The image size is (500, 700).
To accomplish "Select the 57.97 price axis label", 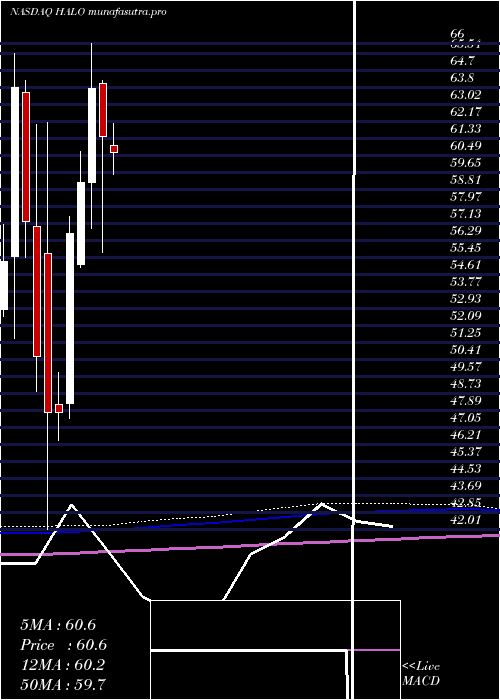I will [466, 196].
